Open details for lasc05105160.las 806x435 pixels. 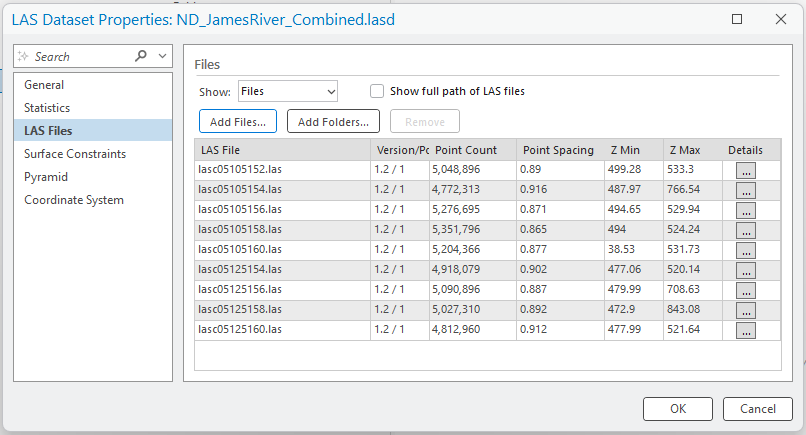click(x=745, y=251)
